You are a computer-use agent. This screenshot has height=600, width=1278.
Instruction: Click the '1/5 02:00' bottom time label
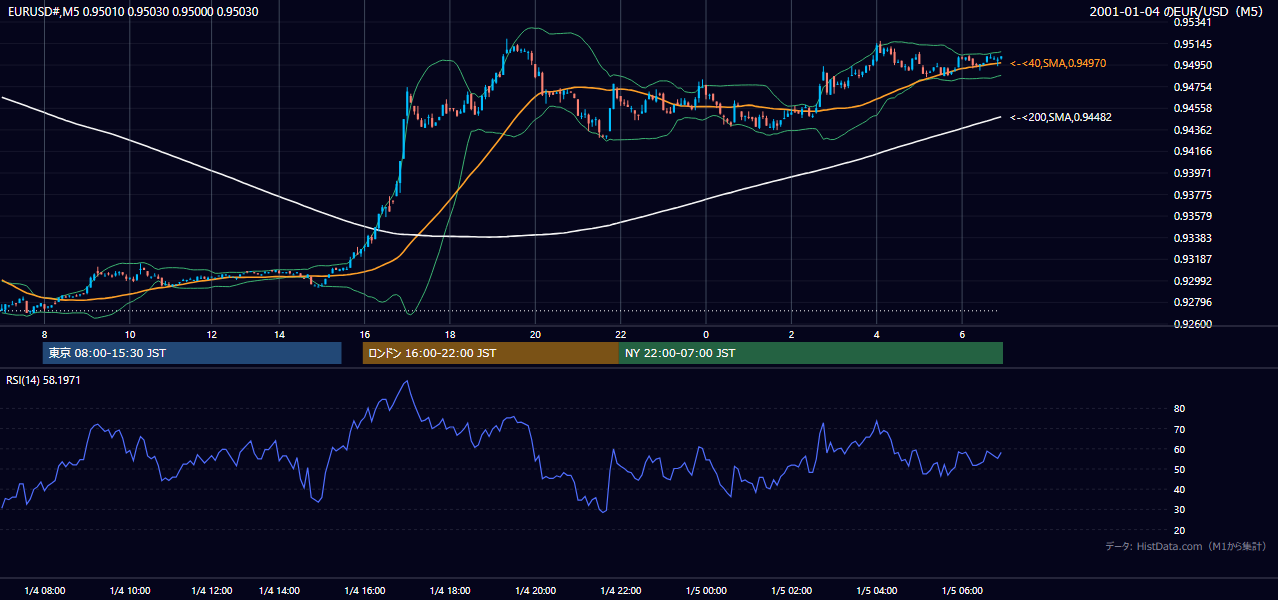pyautogui.click(x=791, y=590)
